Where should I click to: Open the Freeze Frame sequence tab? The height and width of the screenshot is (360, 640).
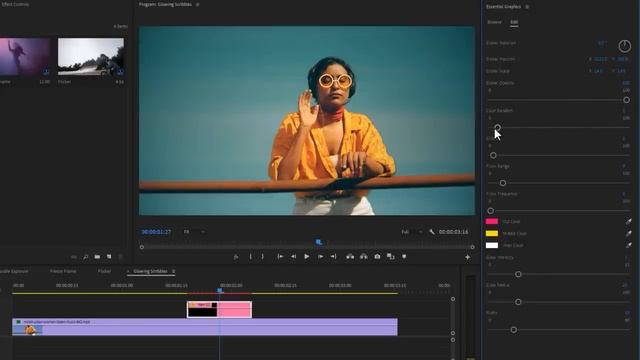63,271
